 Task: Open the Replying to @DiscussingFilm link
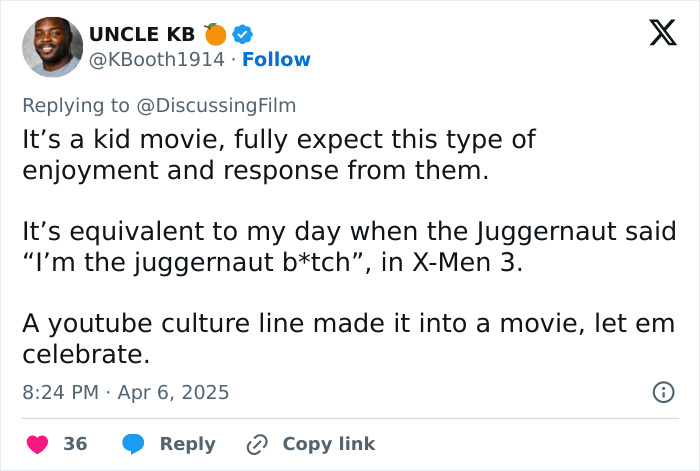159,105
